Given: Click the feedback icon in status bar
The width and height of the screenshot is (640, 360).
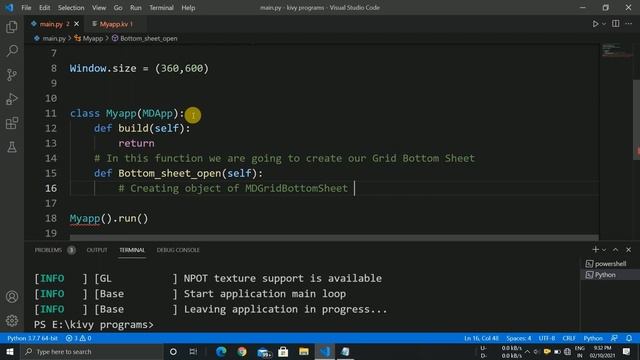Looking at the screenshot, I should click(614, 338).
